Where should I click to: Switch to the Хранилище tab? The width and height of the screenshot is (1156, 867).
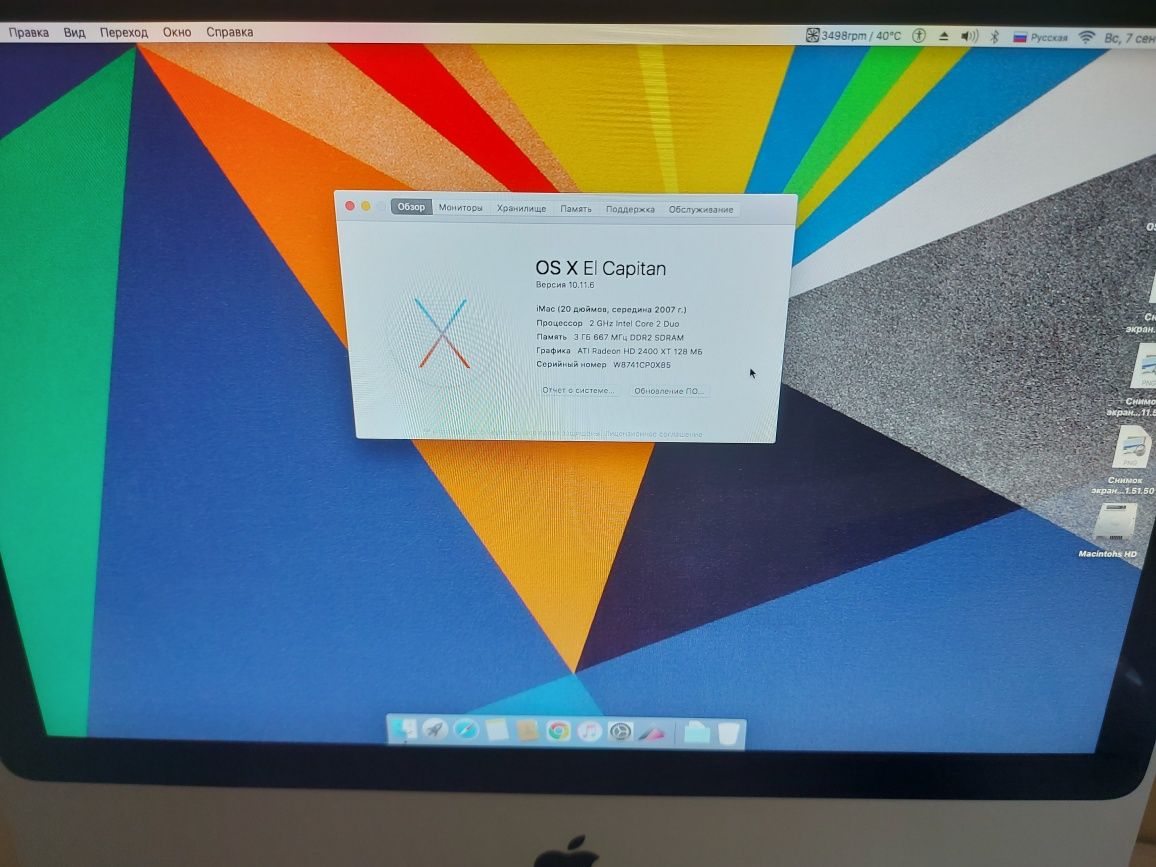[521, 209]
